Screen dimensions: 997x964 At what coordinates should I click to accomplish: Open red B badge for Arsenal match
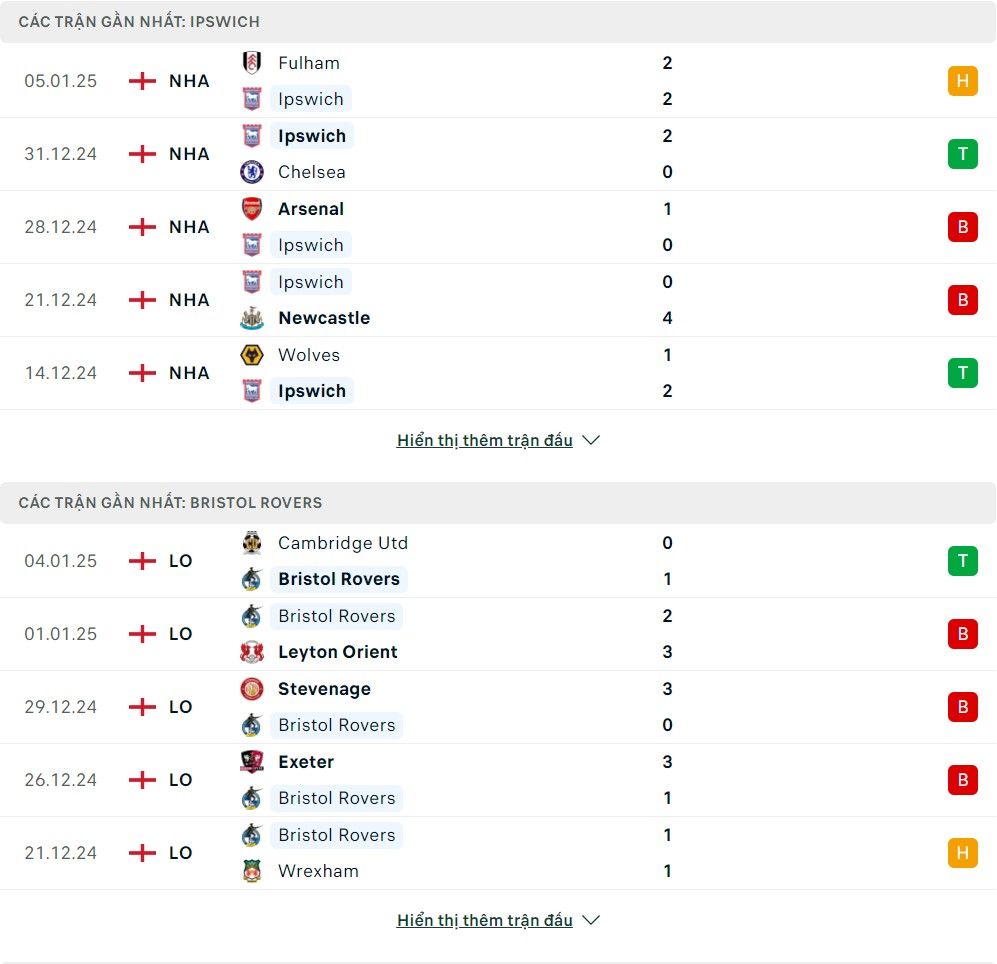[963, 227]
